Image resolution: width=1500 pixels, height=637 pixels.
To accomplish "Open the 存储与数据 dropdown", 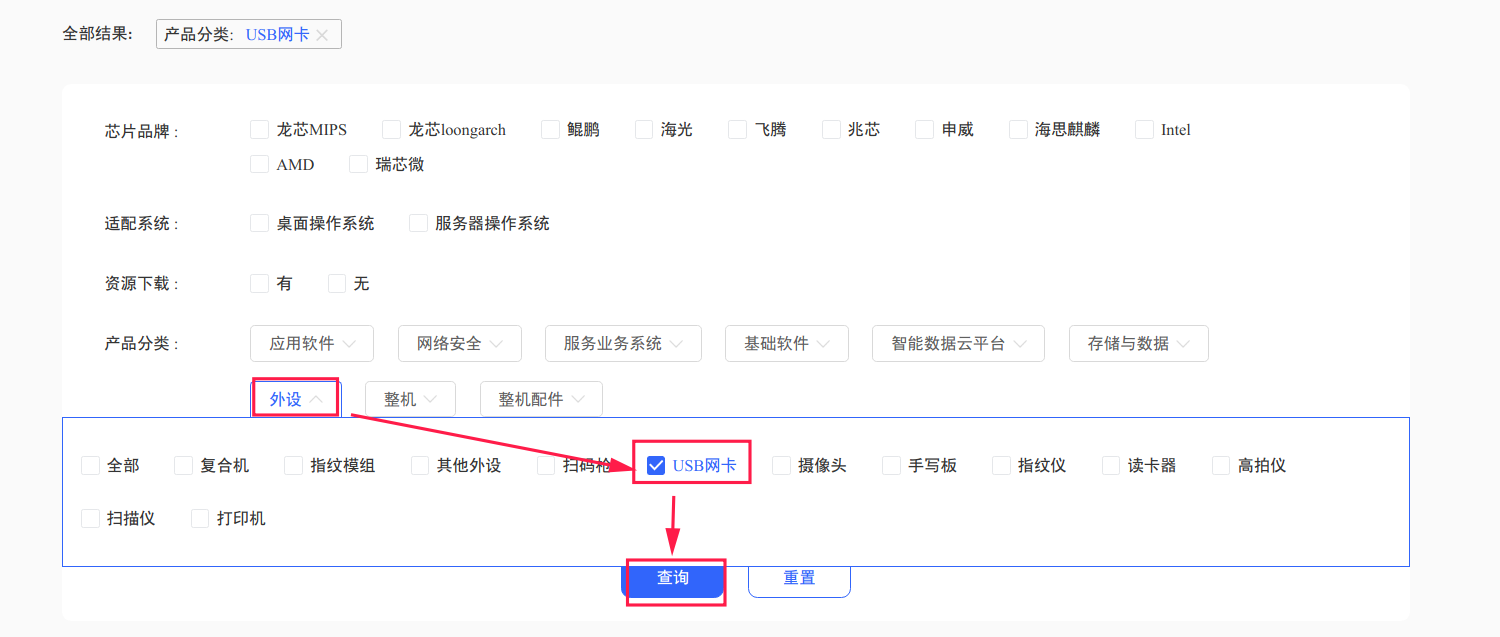I will coord(1139,343).
